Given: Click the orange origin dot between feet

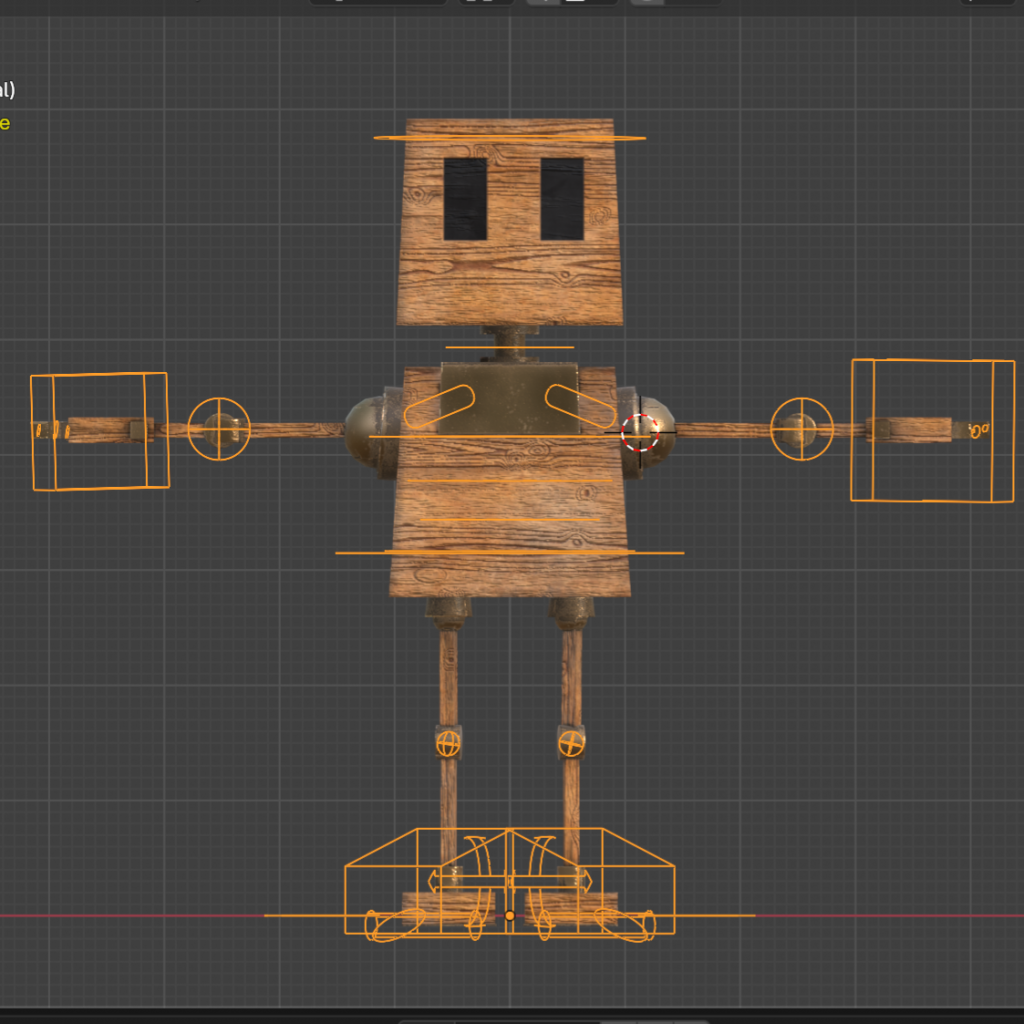Looking at the screenshot, I should pos(510,915).
